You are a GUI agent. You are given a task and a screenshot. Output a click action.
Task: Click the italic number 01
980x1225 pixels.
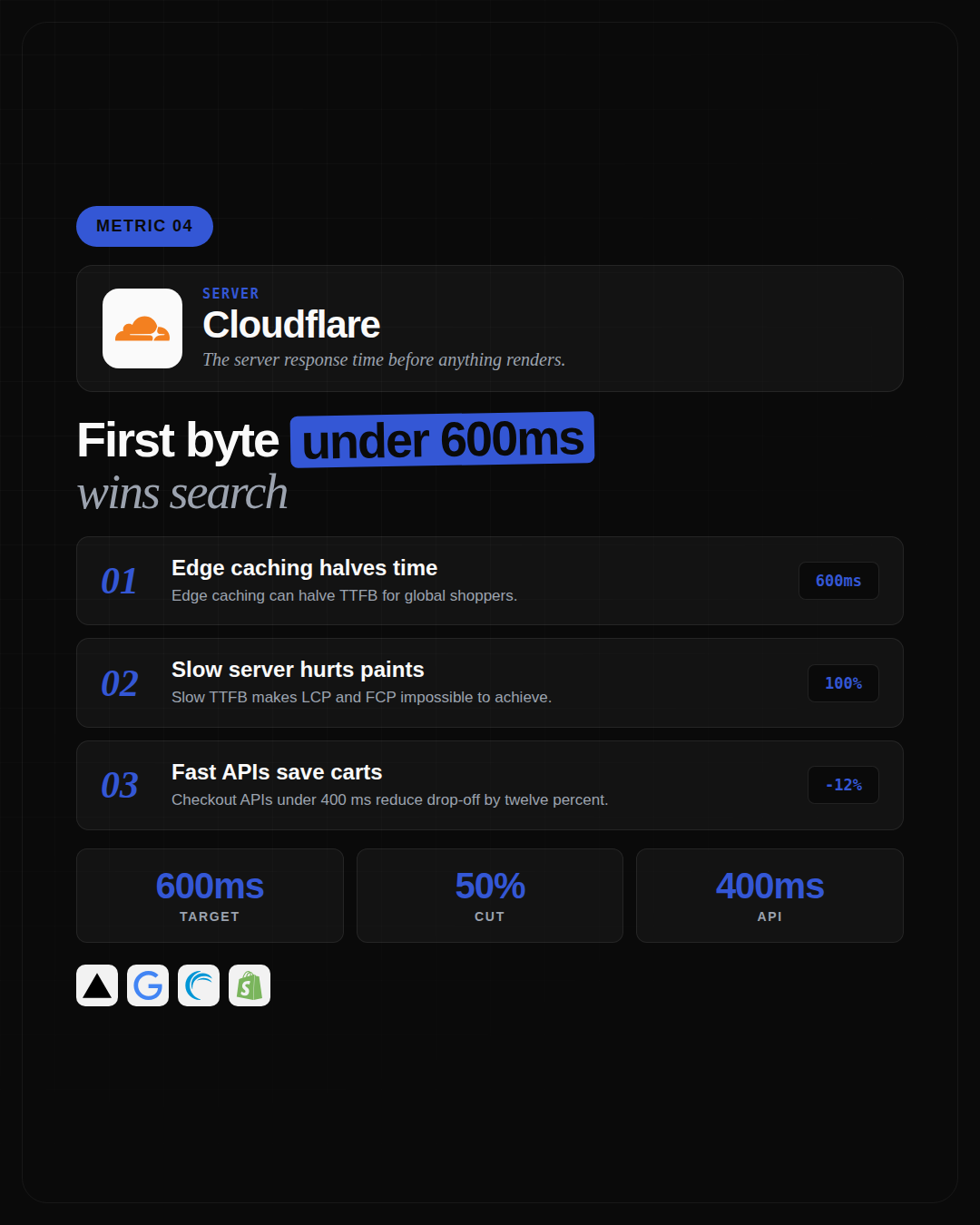[x=119, y=581]
